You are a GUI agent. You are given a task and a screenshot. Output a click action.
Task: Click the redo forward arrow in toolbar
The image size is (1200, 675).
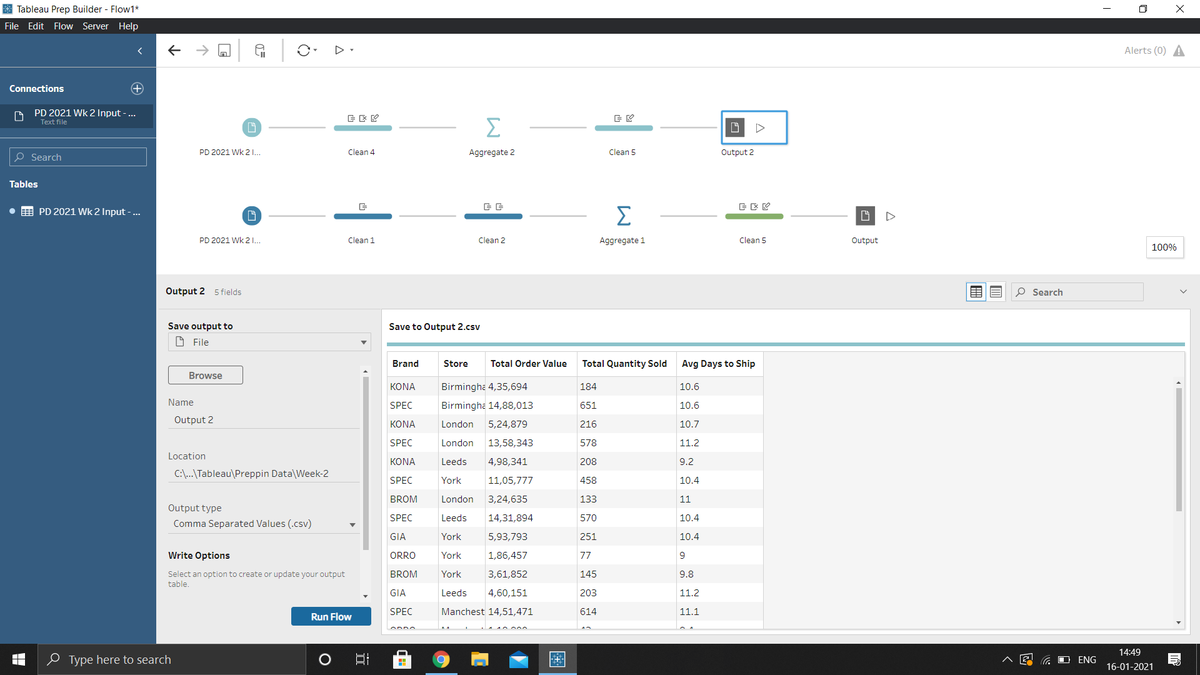click(202, 50)
